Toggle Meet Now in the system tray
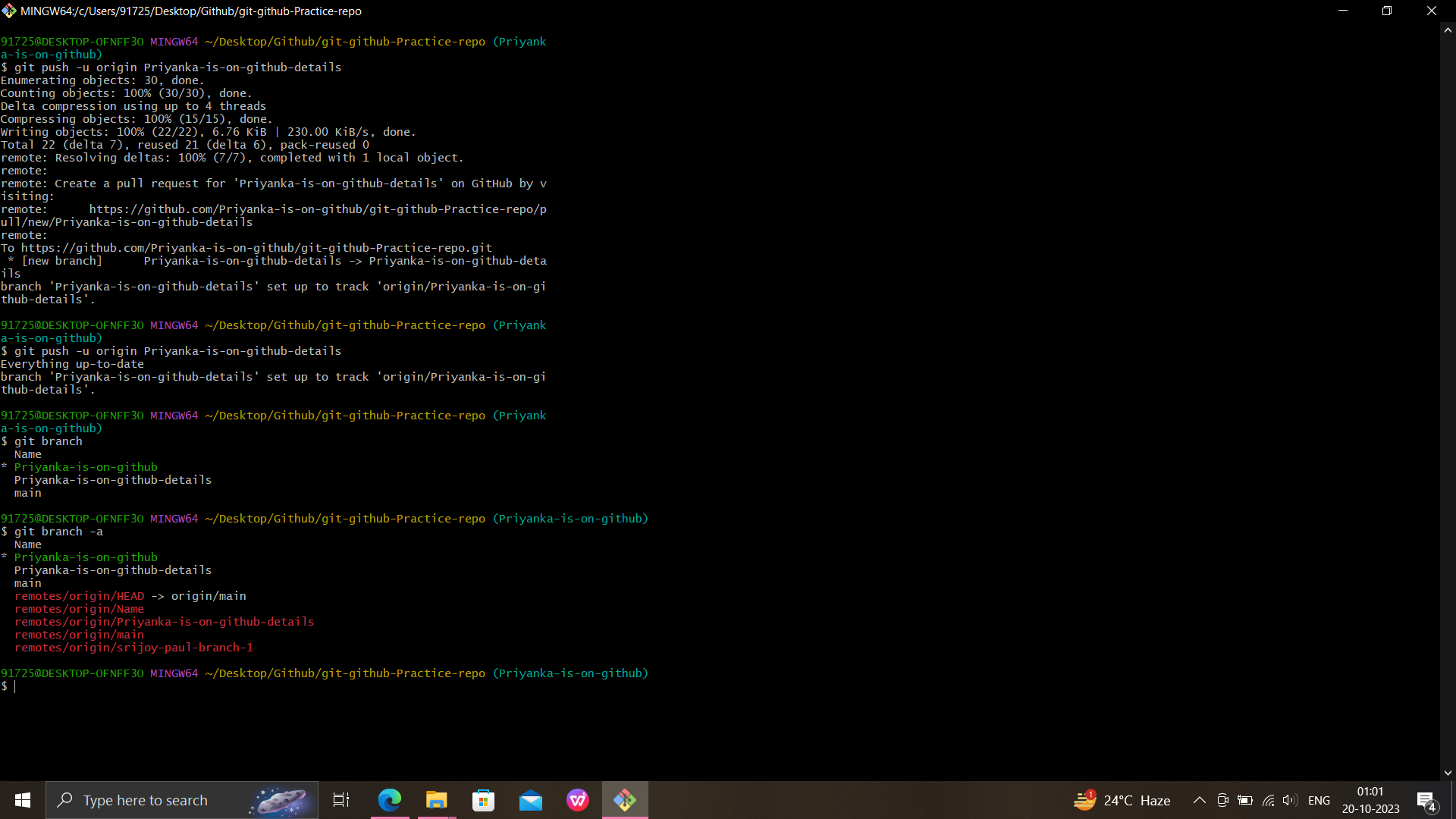The height and width of the screenshot is (819, 1456). [x=1222, y=800]
